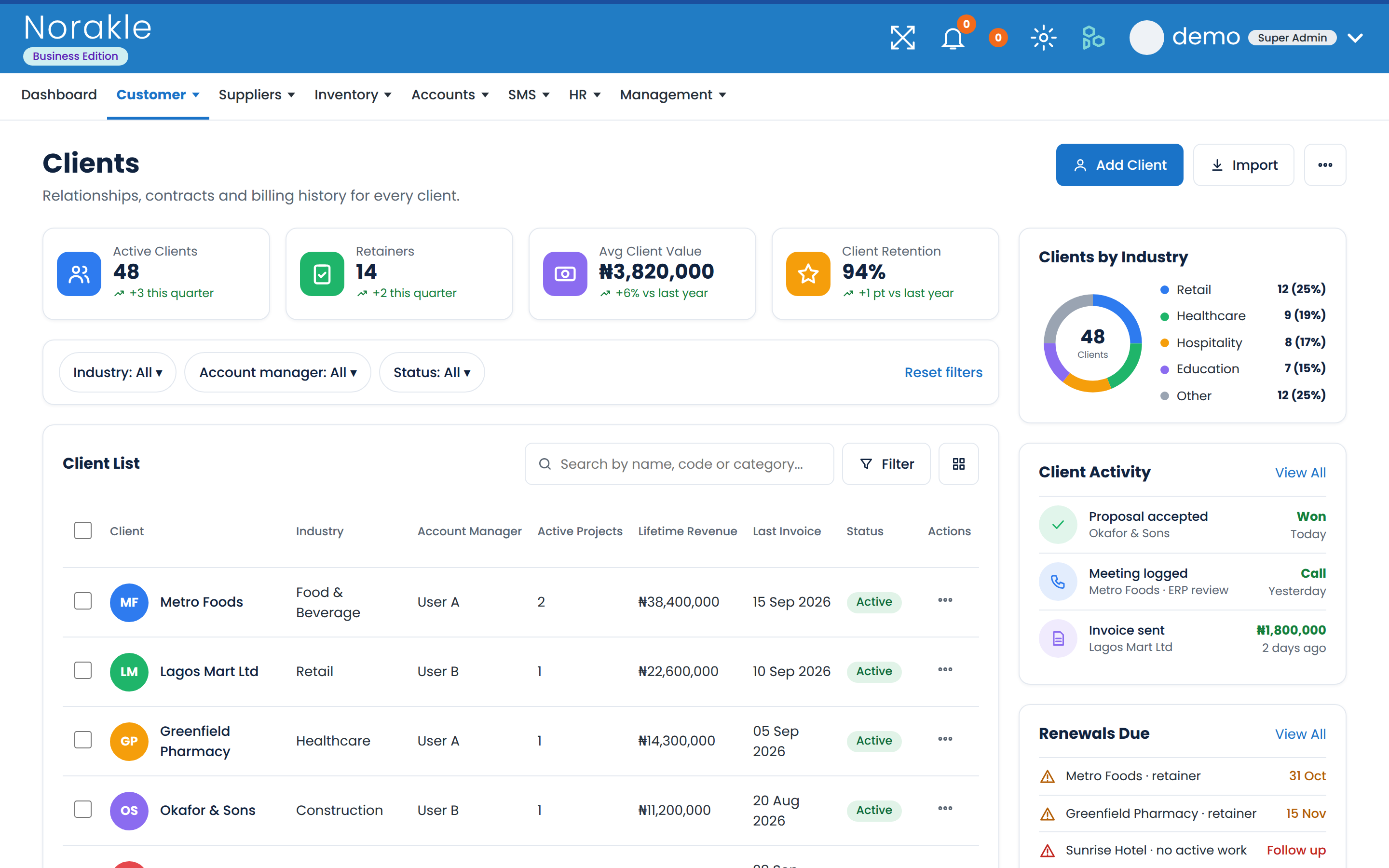The width and height of the screenshot is (1389, 868).
Task: Click the Avg Client Value money icon
Action: 565,274
